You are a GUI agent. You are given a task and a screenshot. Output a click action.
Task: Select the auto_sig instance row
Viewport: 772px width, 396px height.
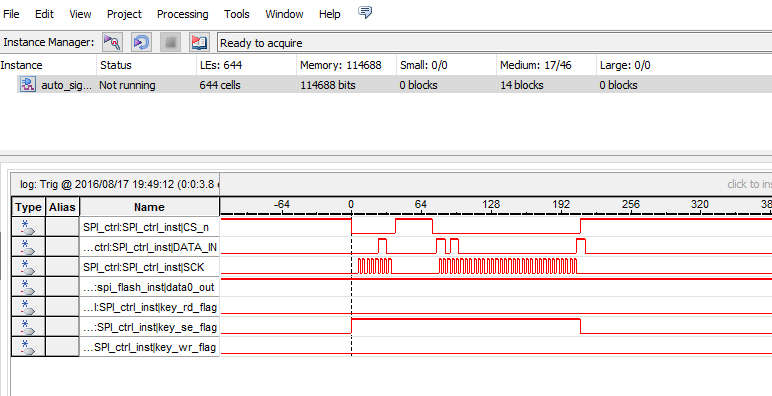pyautogui.click(x=386, y=85)
